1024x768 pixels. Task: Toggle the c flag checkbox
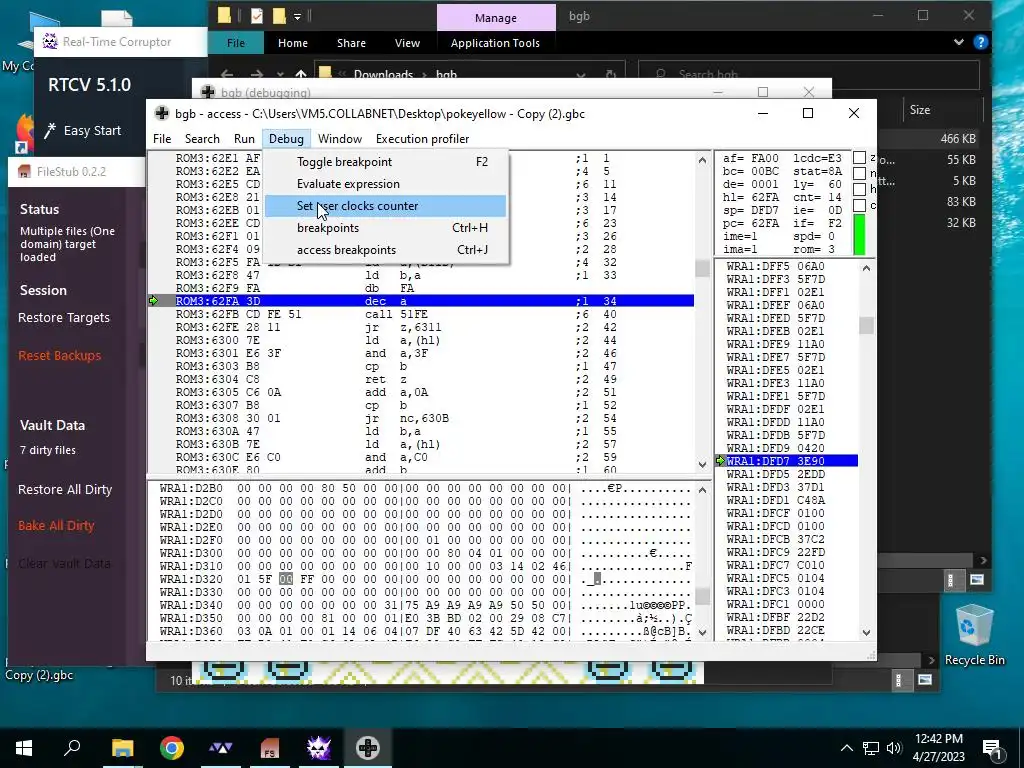[x=859, y=205]
